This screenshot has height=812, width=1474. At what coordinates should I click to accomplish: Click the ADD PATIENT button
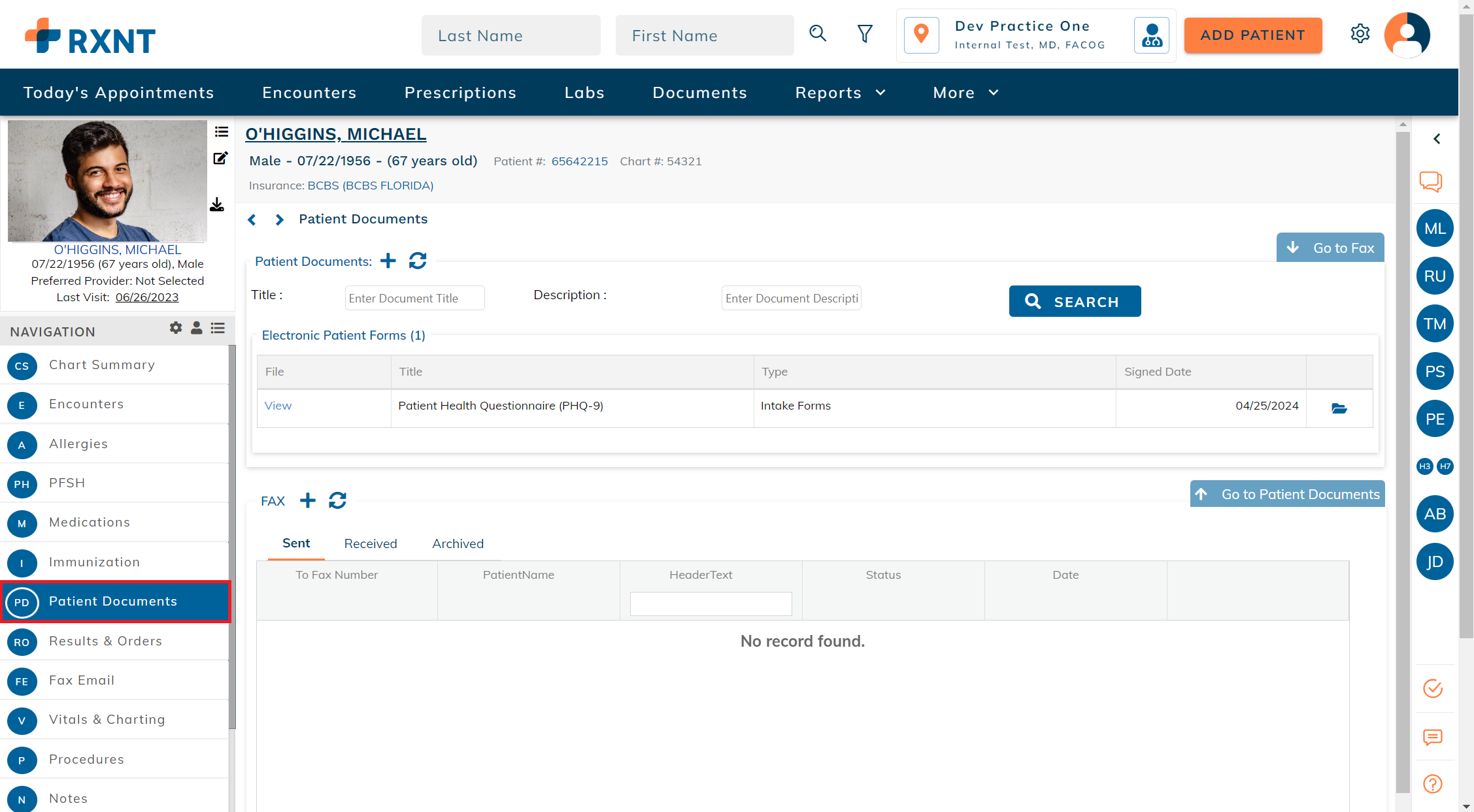1253,35
